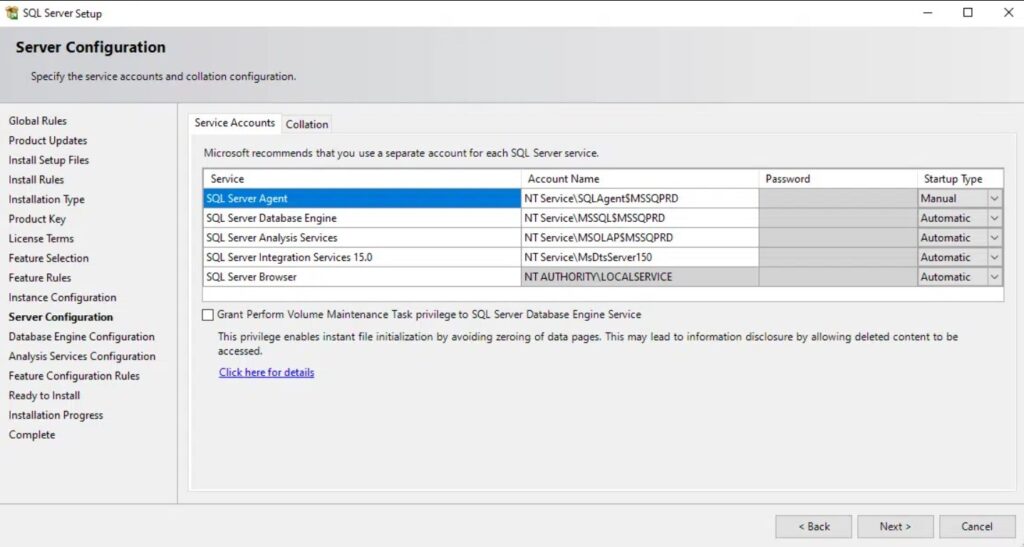
Task: Click Ready to Install step in sidebar
Action: pyautogui.click(x=44, y=395)
